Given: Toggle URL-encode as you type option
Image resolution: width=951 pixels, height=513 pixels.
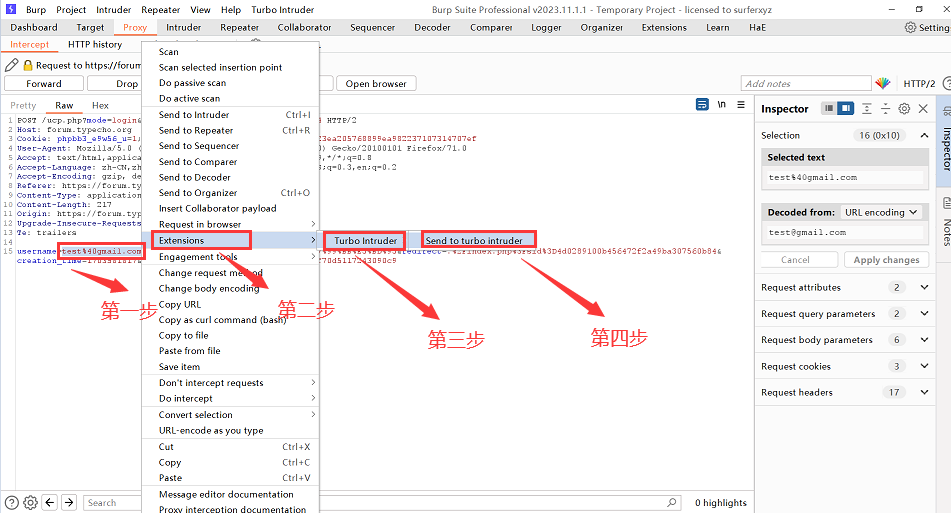Looking at the screenshot, I should [x=230, y=430].
